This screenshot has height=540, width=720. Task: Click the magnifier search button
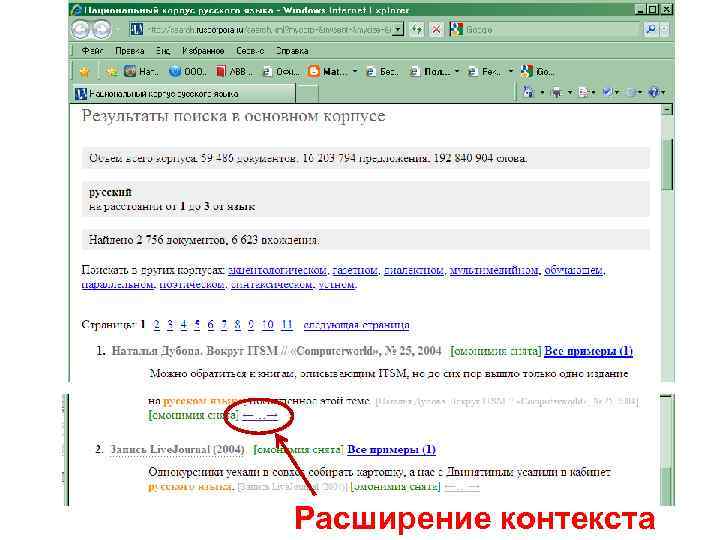(x=650, y=29)
